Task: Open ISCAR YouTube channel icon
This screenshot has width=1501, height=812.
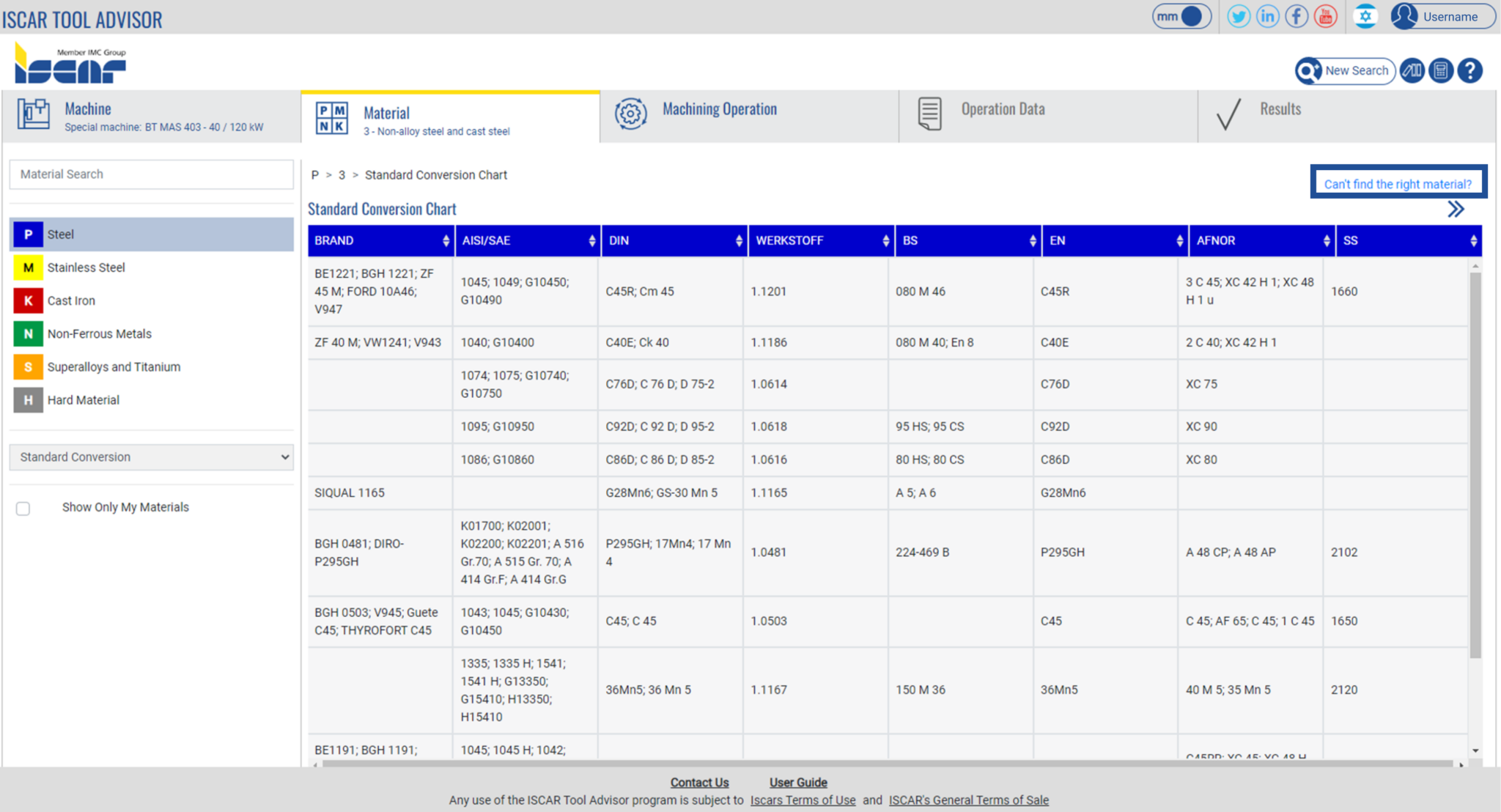Action: pos(1325,16)
